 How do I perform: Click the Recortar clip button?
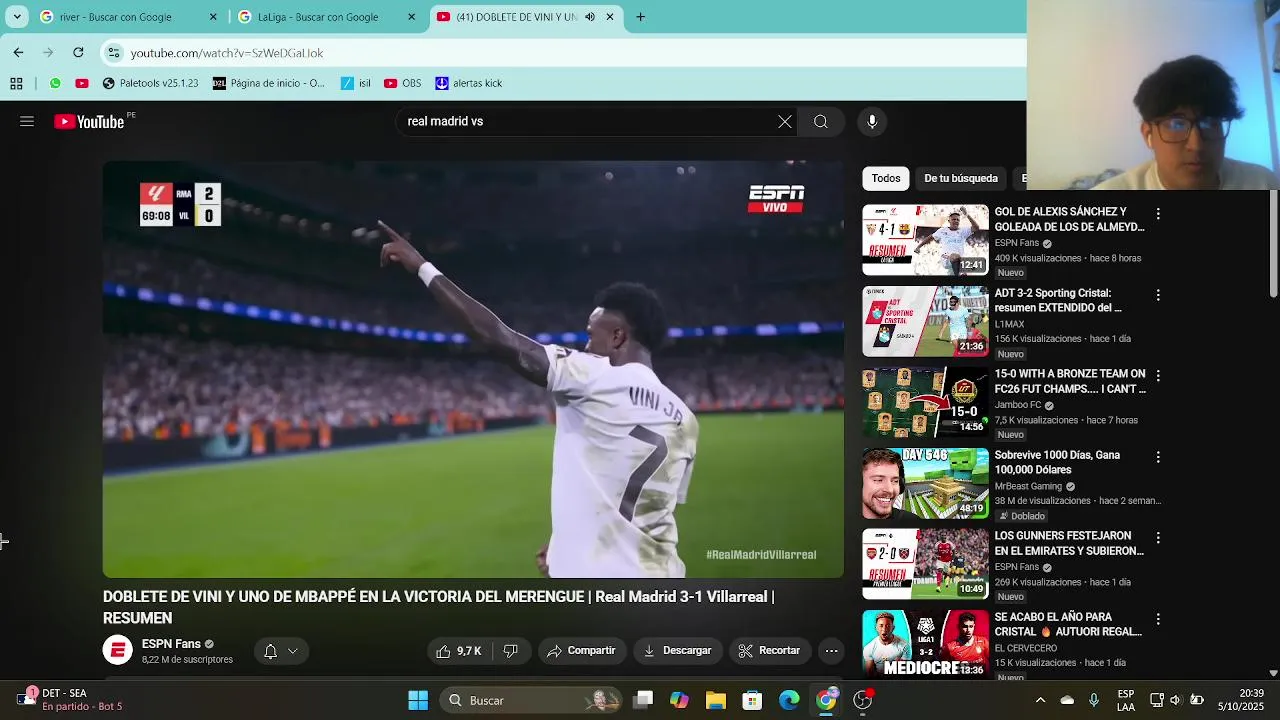click(x=770, y=651)
